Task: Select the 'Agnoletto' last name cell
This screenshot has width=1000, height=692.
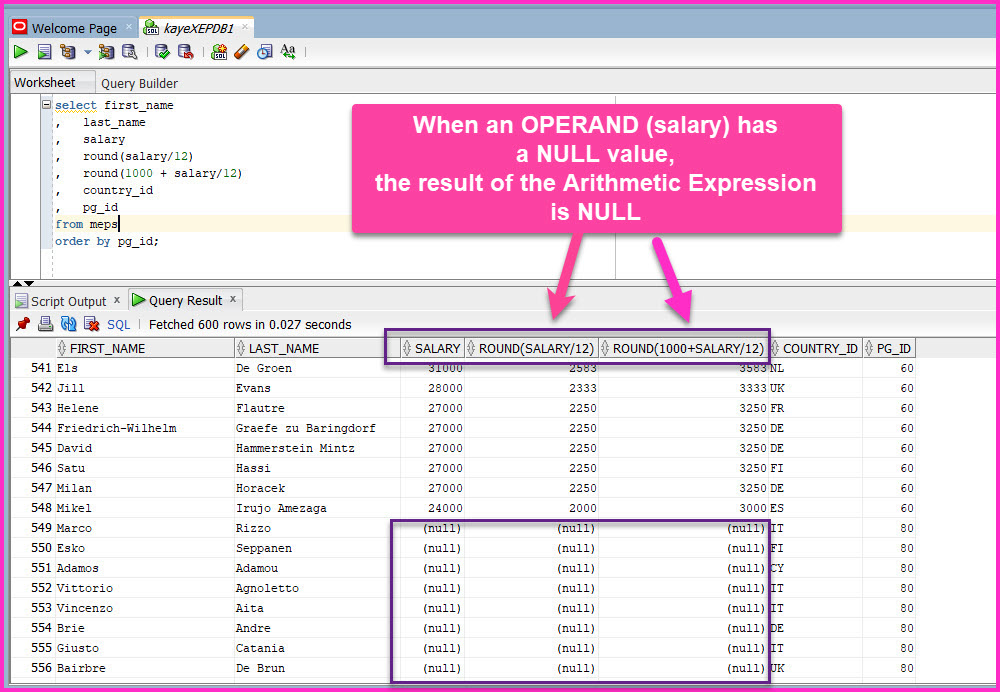Action: (x=318, y=588)
